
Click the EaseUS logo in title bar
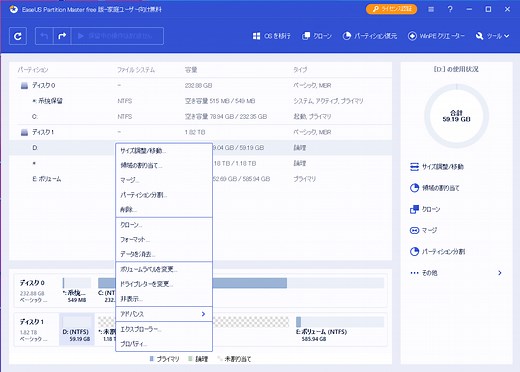[14, 9]
